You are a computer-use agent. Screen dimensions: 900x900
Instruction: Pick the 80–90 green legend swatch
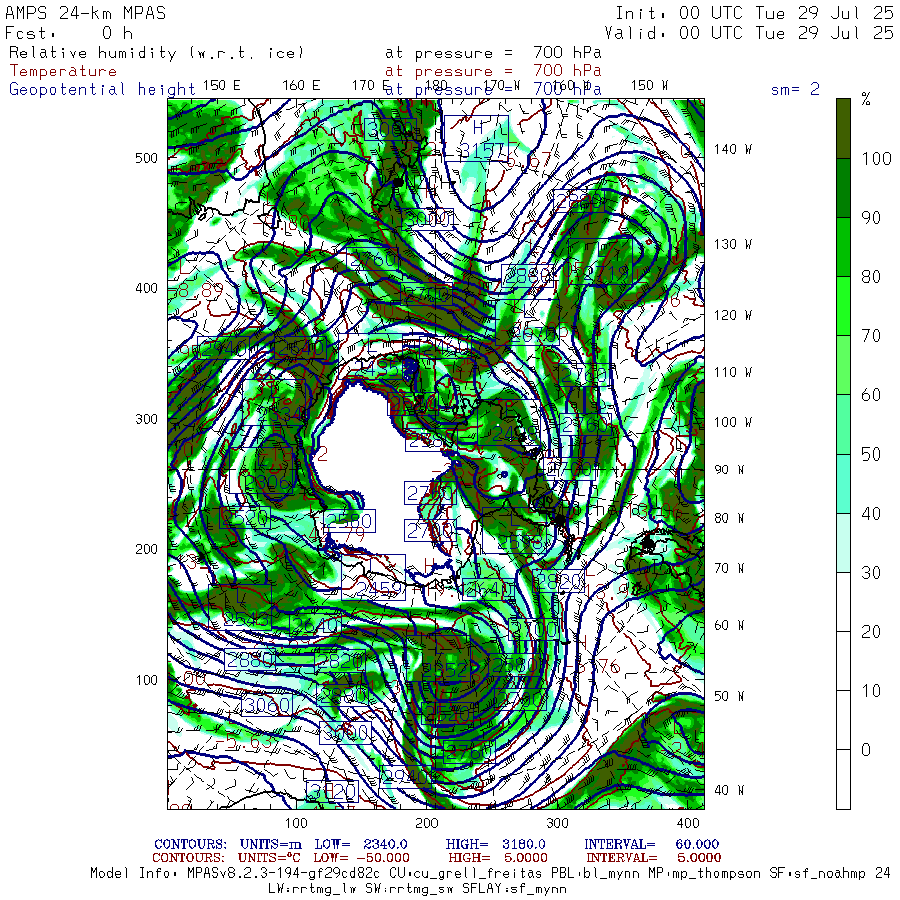click(x=843, y=247)
